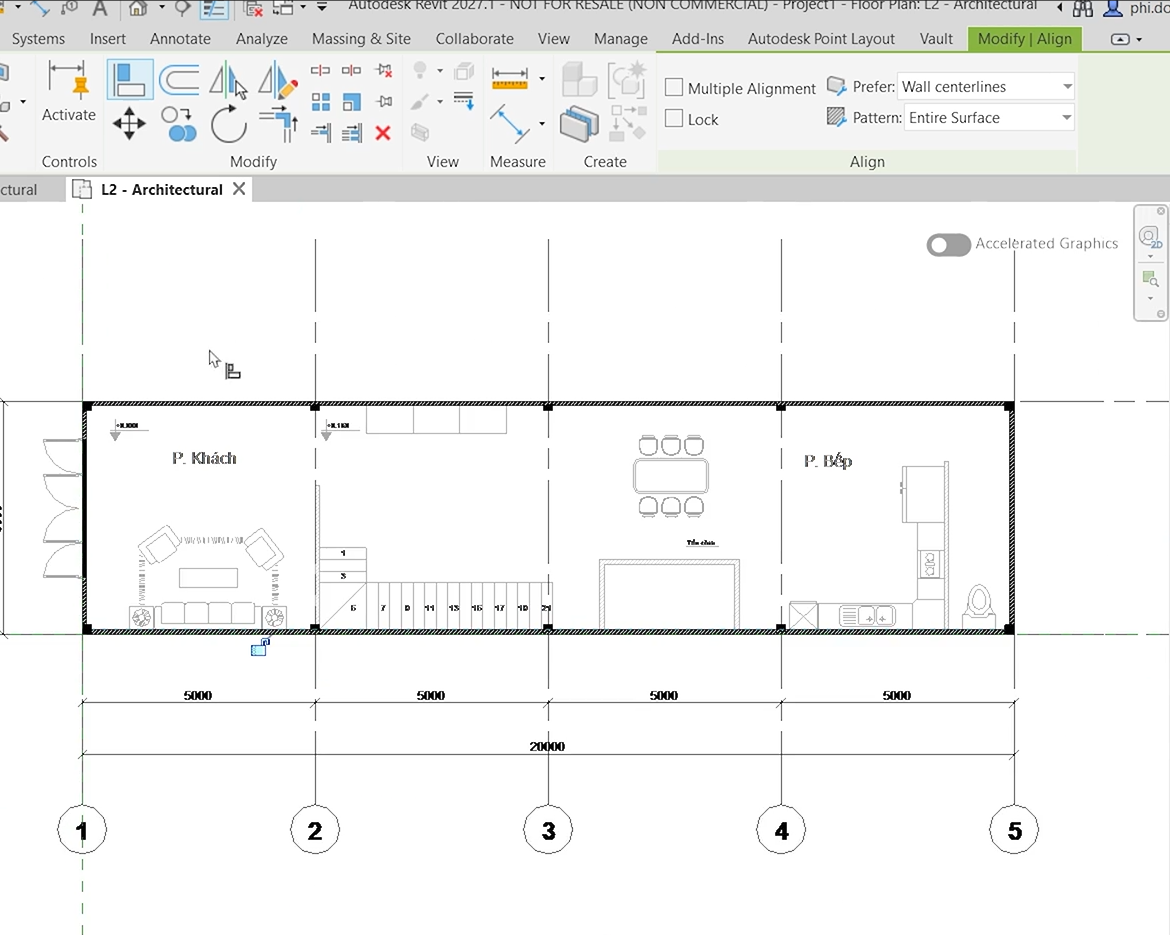Viewport: 1170px width, 935px height.
Task: Open the 2D navigation wheel
Action: pos(1149,237)
